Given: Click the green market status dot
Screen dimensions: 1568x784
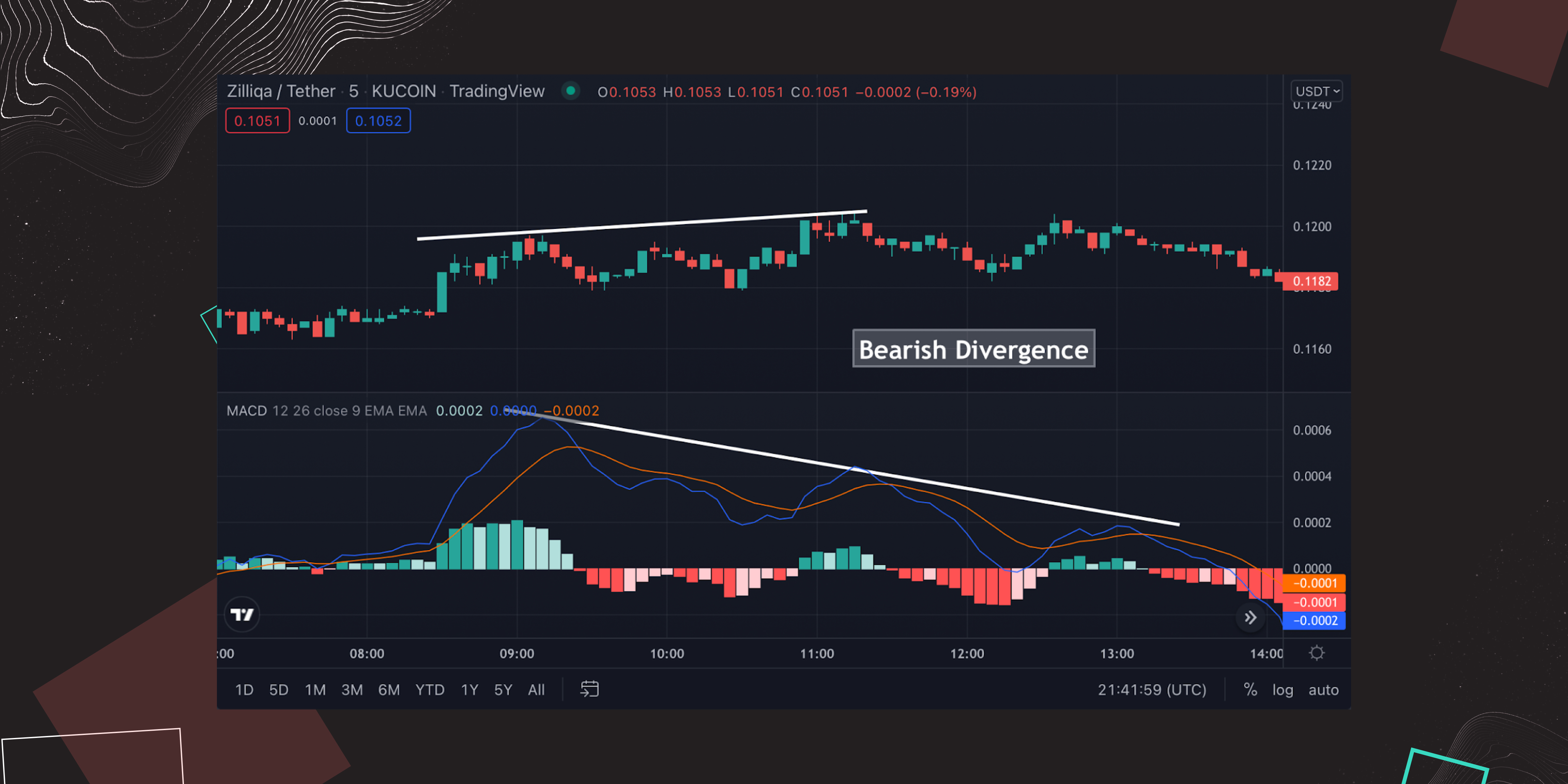Looking at the screenshot, I should pos(570,91).
